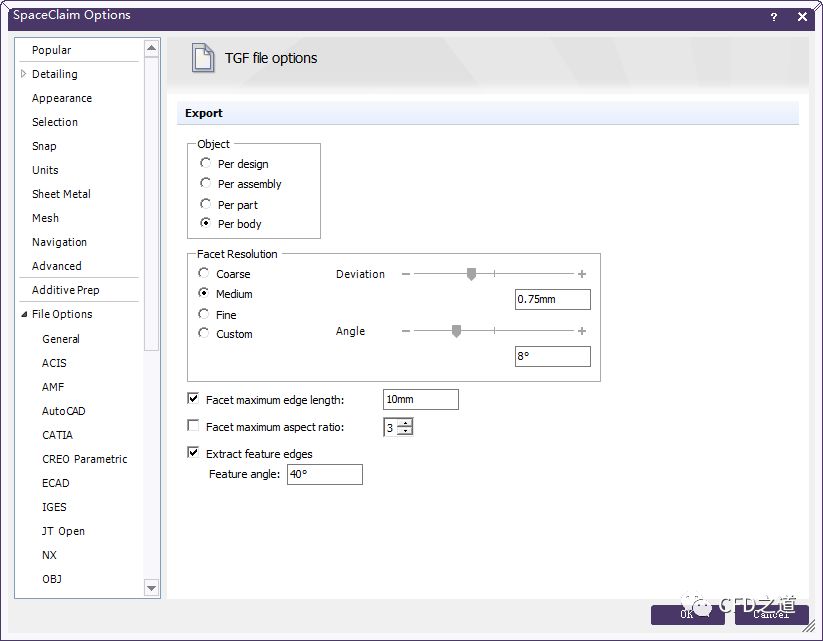Uncheck Extract feature edges

194,453
